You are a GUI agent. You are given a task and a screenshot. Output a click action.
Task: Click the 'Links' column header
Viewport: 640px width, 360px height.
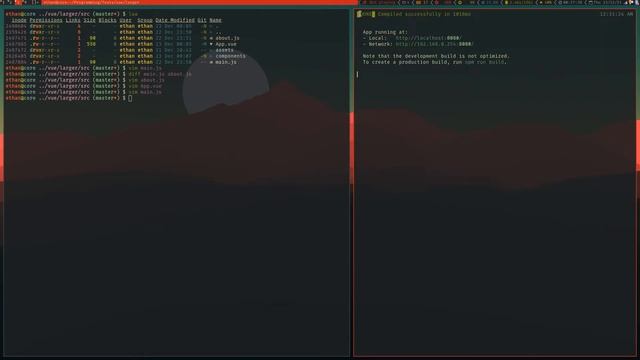(73, 20)
